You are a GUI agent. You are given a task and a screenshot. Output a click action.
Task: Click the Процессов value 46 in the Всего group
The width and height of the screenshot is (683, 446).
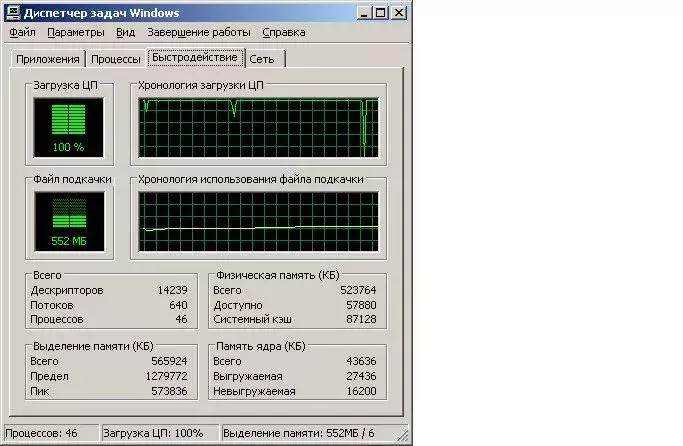coord(181,319)
